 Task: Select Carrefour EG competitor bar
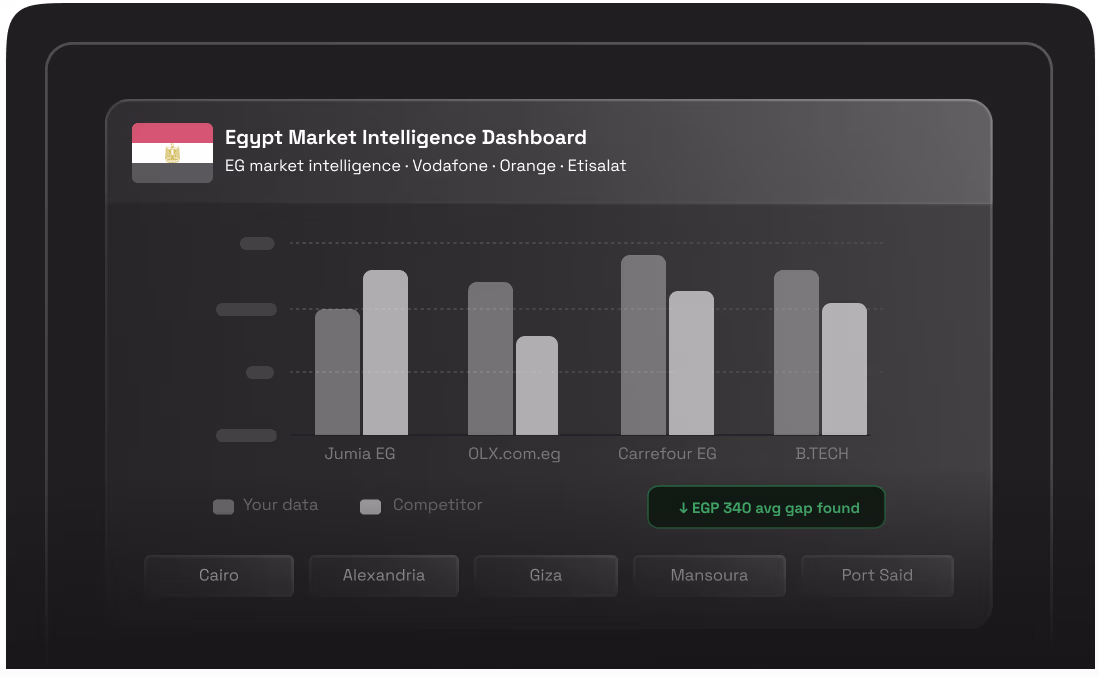(691, 363)
